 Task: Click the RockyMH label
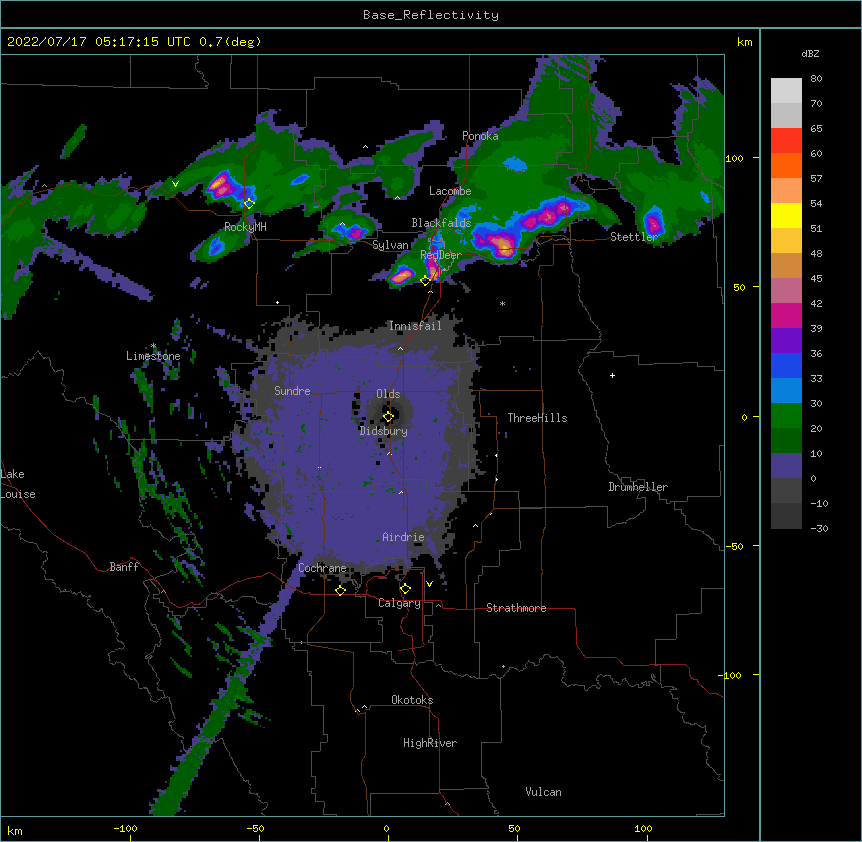pyautogui.click(x=245, y=227)
